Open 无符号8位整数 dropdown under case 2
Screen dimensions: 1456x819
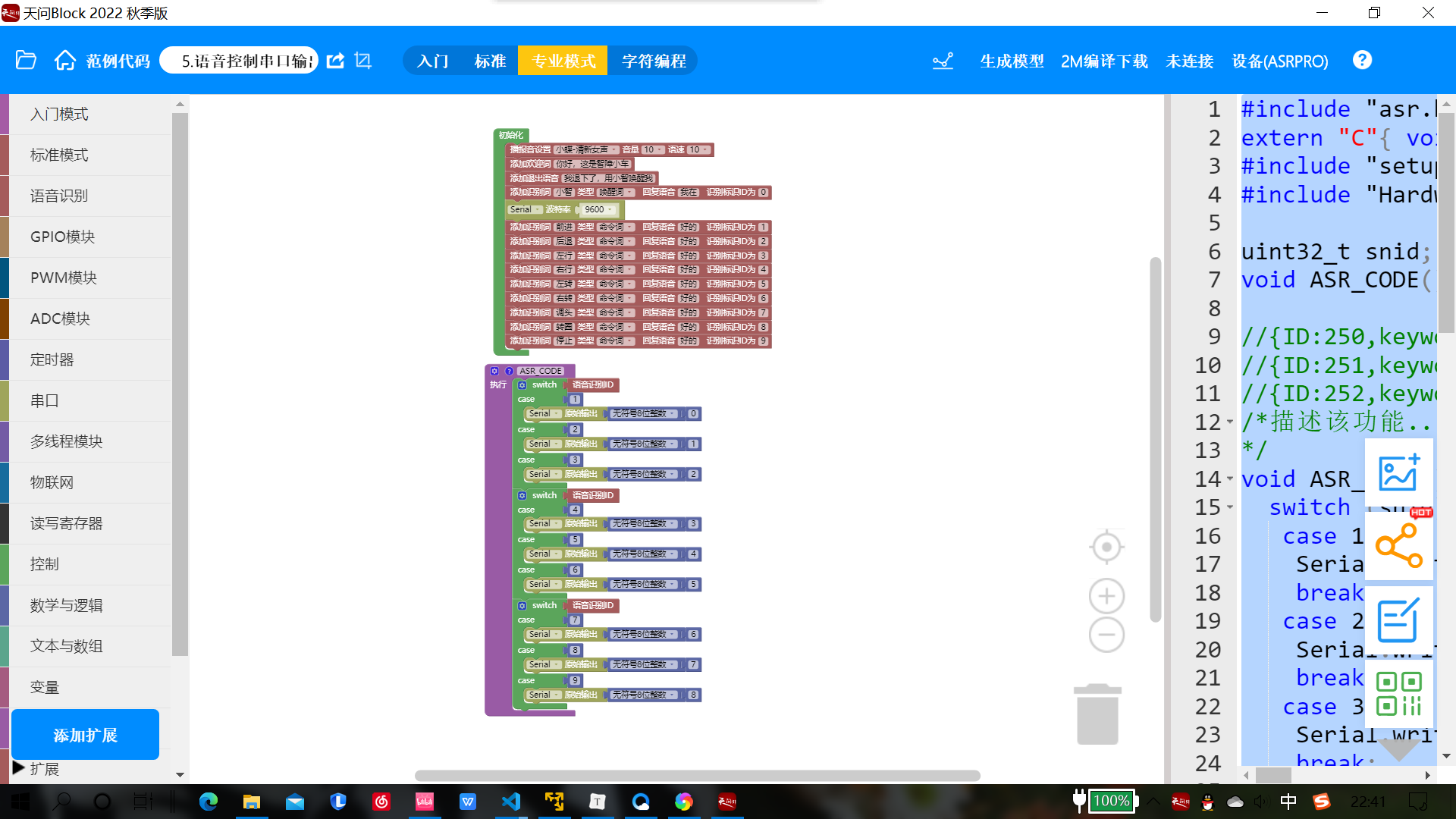pyautogui.click(x=644, y=444)
